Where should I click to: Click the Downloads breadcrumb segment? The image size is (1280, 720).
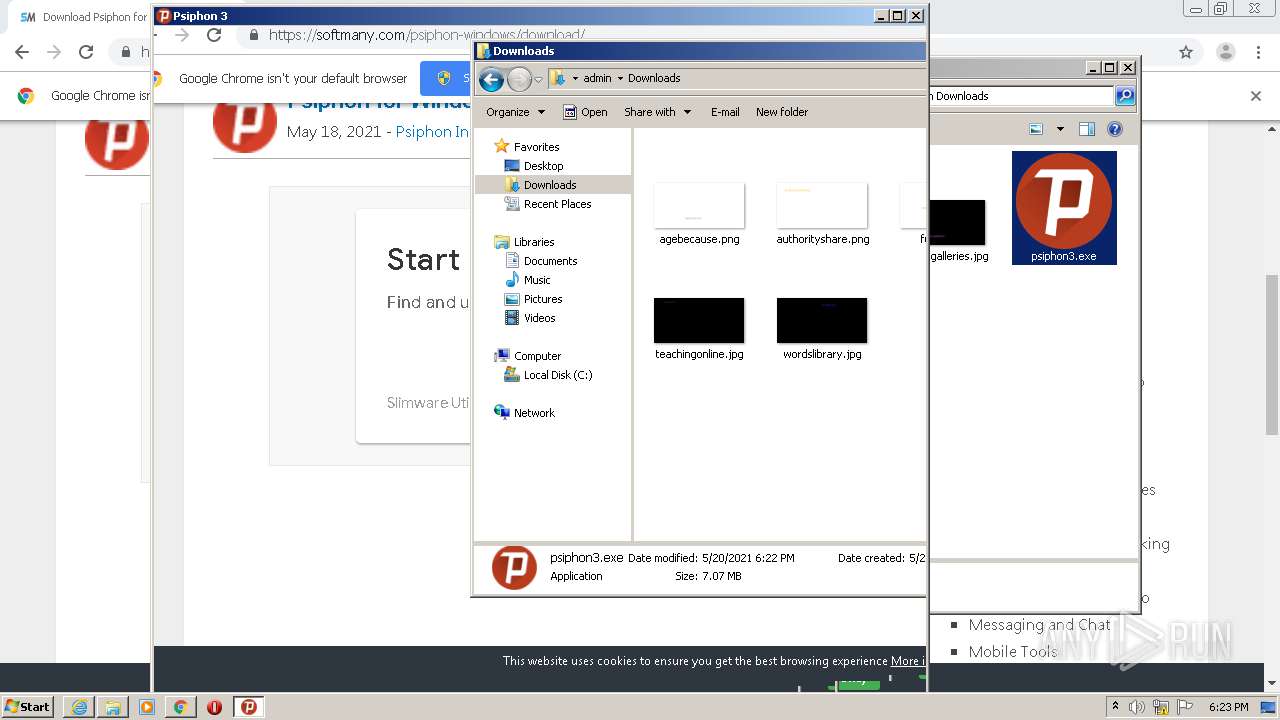pos(654,78)
